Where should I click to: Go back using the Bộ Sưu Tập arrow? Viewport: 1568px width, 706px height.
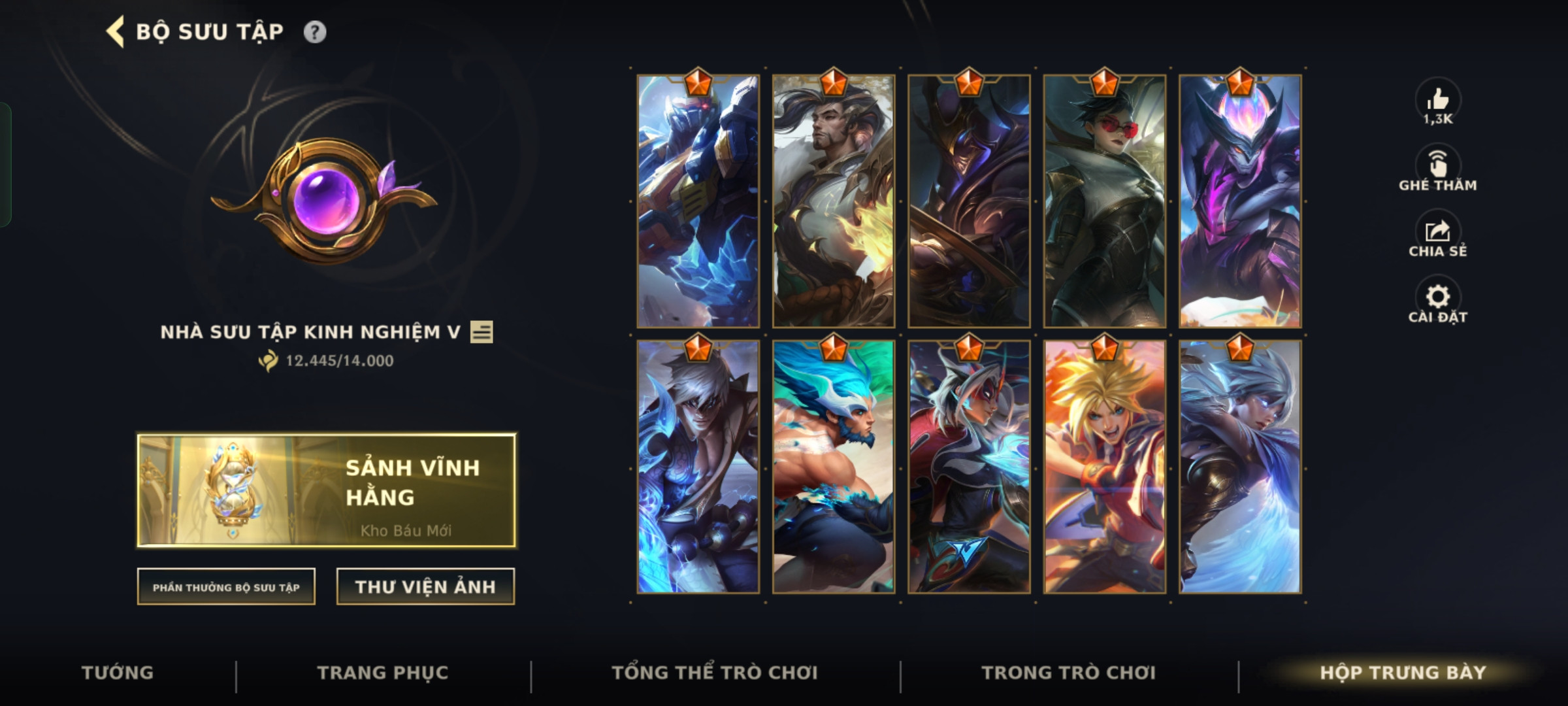(x=116, y=32)
